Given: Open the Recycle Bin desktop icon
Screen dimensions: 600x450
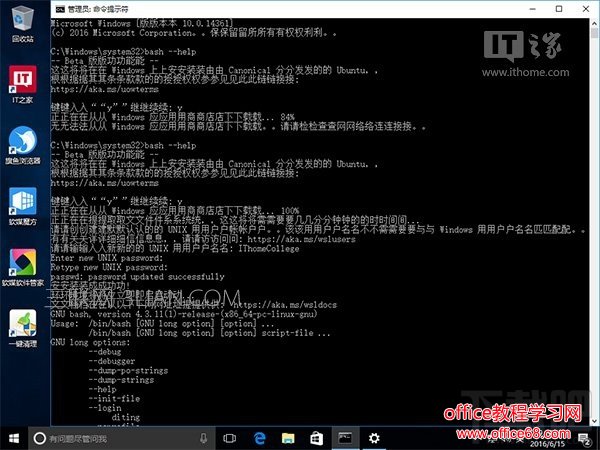Looking at the screenshot, I should (x=23, y=24).
